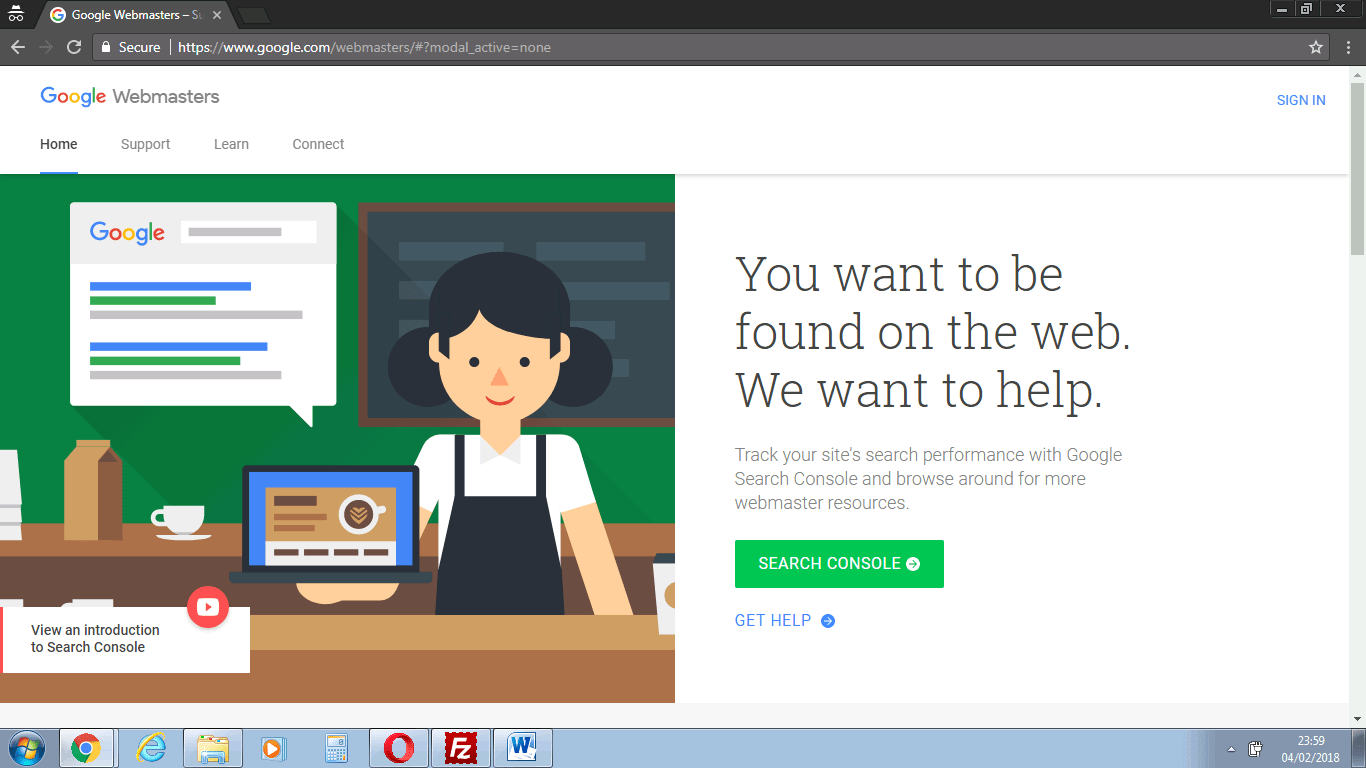Click the URL address bar
This screenshot has height=768, width=1366.
click(700, 47)
